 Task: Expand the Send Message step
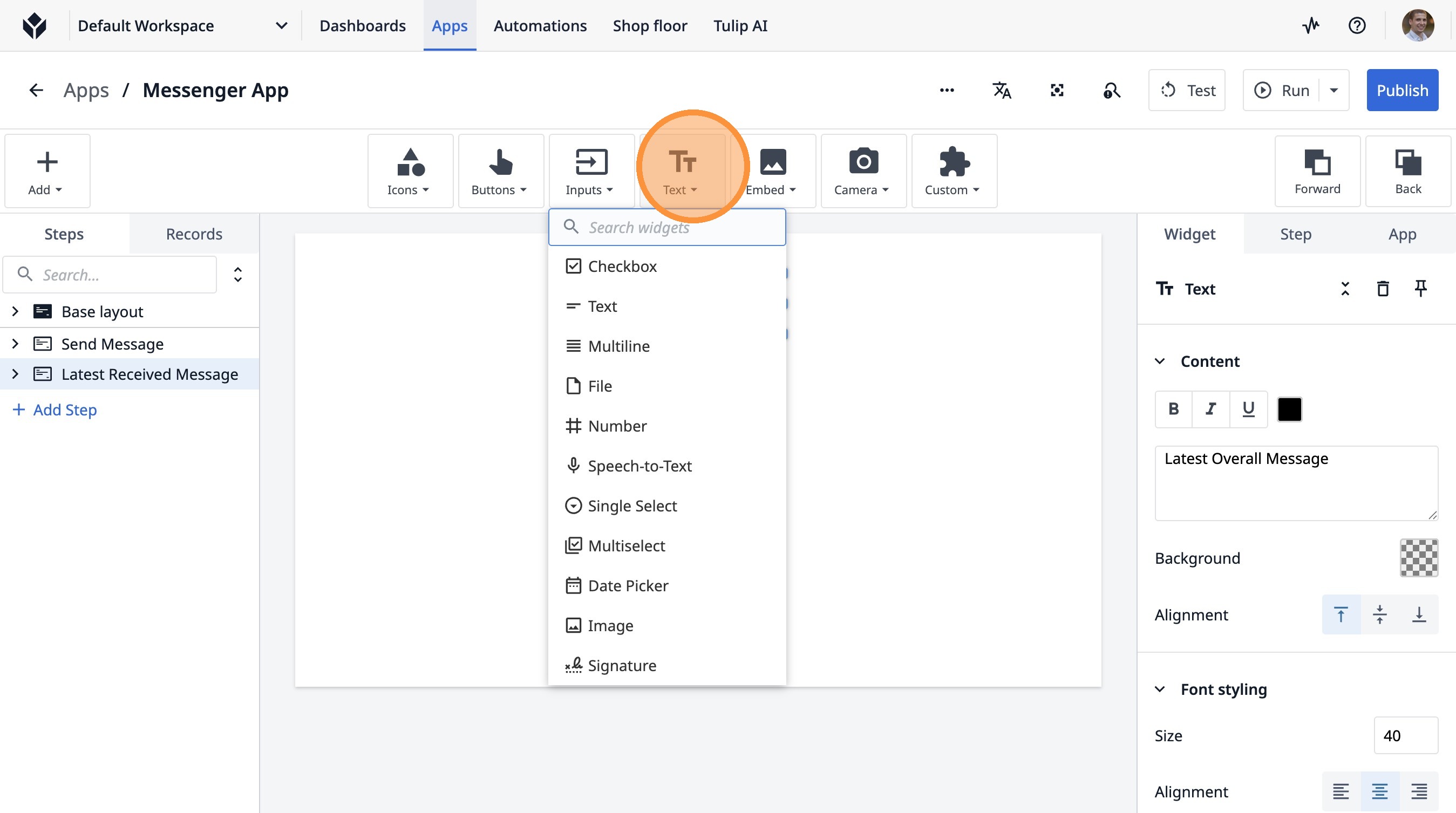click(x=15, y=344)
